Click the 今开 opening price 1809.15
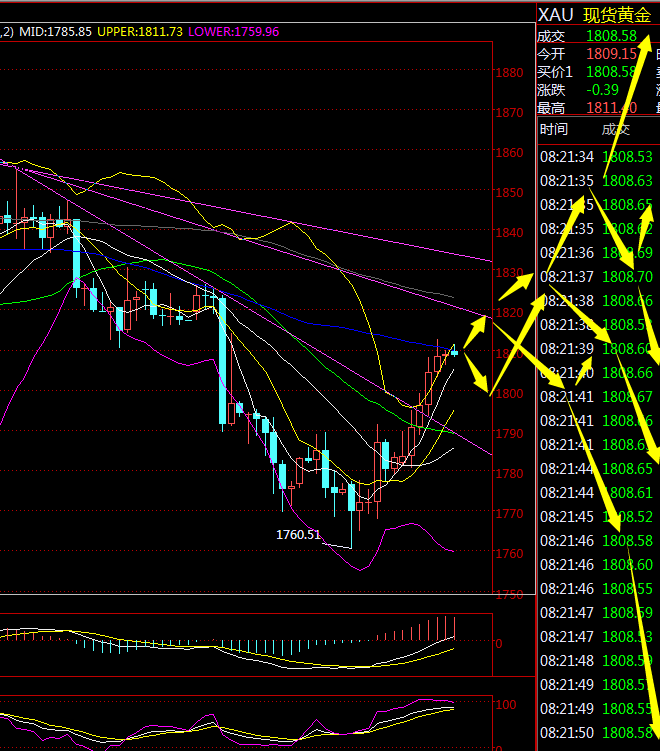Image resolution: width=660 pixels, height=751 pixels. 612,53
